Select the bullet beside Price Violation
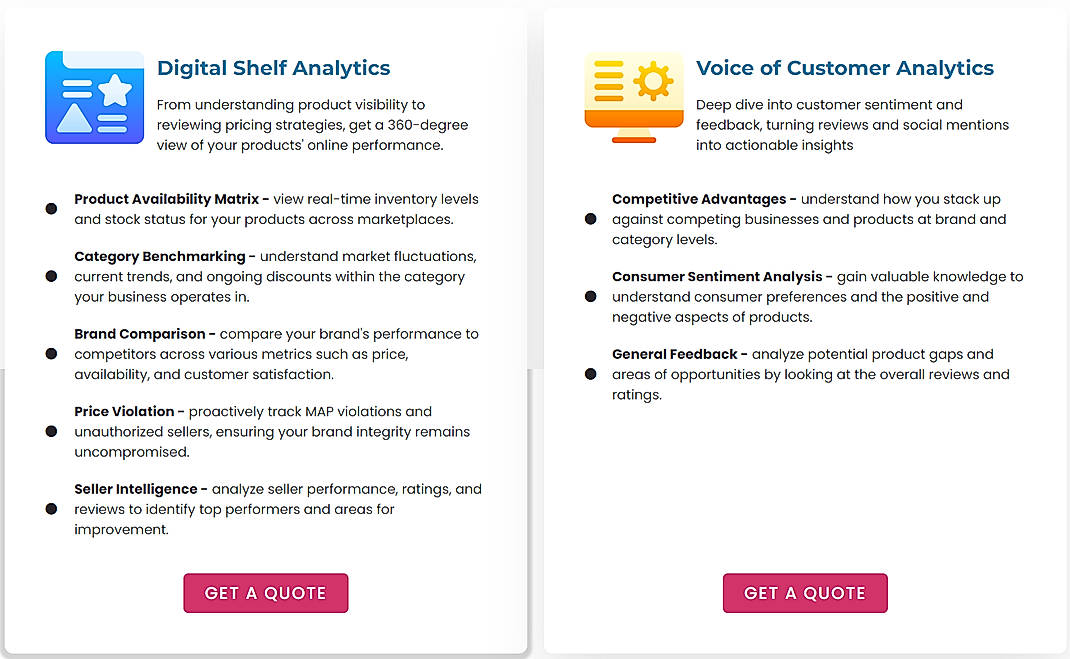 51,431
